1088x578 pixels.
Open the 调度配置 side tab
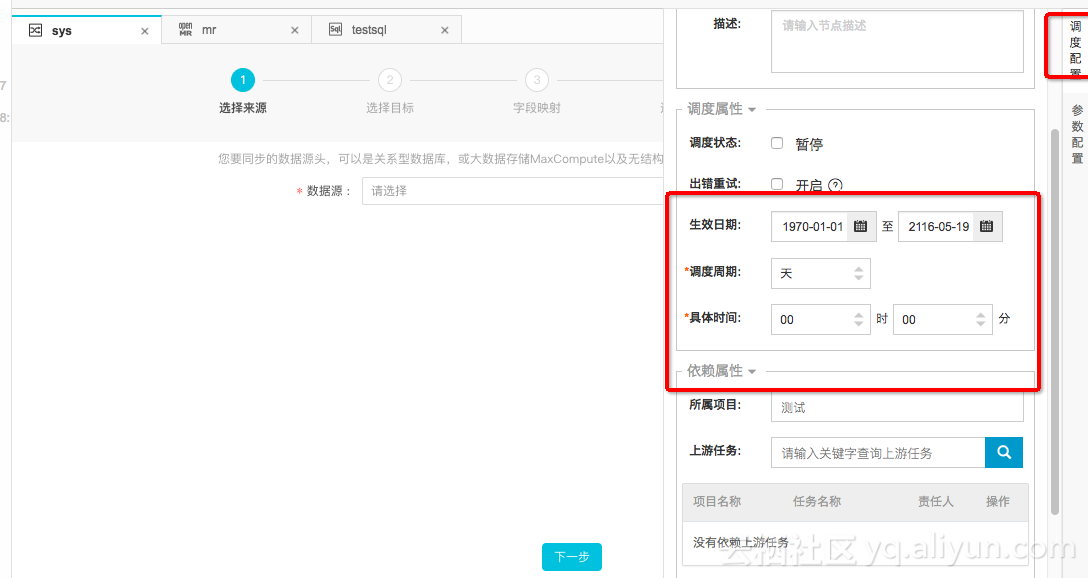[x=1075, y=47]
